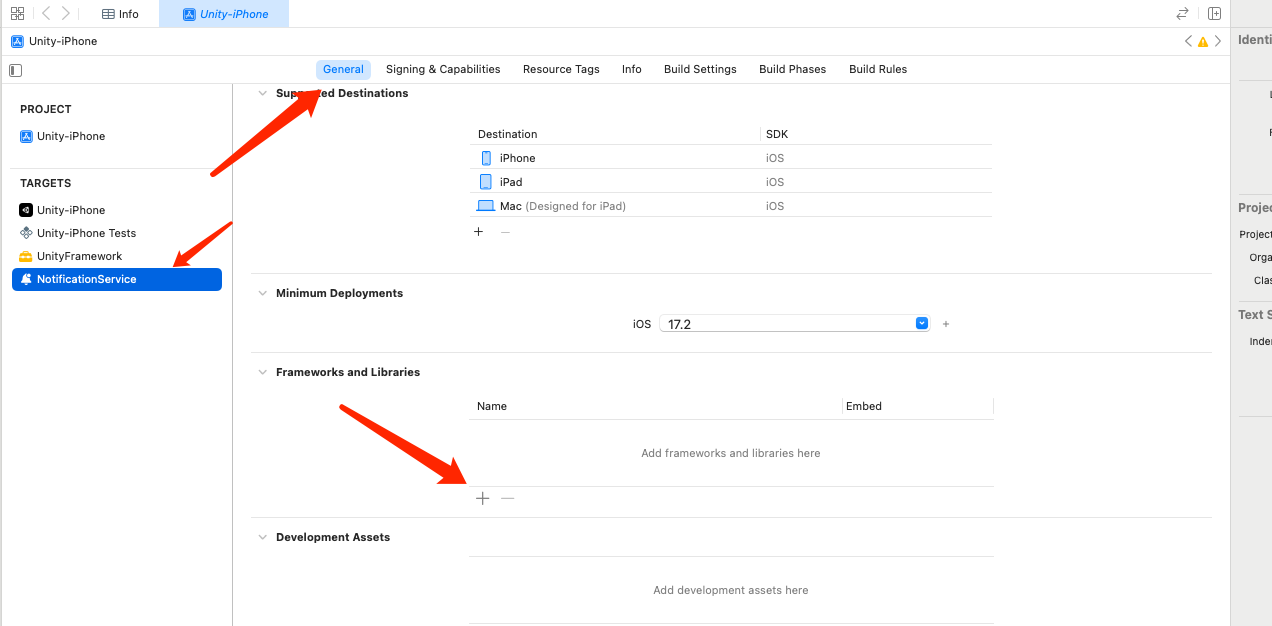Viewport: 1272px width, 626px height.
Task: Toggle the targets sidebar panel icon
Action: [15, 70]
